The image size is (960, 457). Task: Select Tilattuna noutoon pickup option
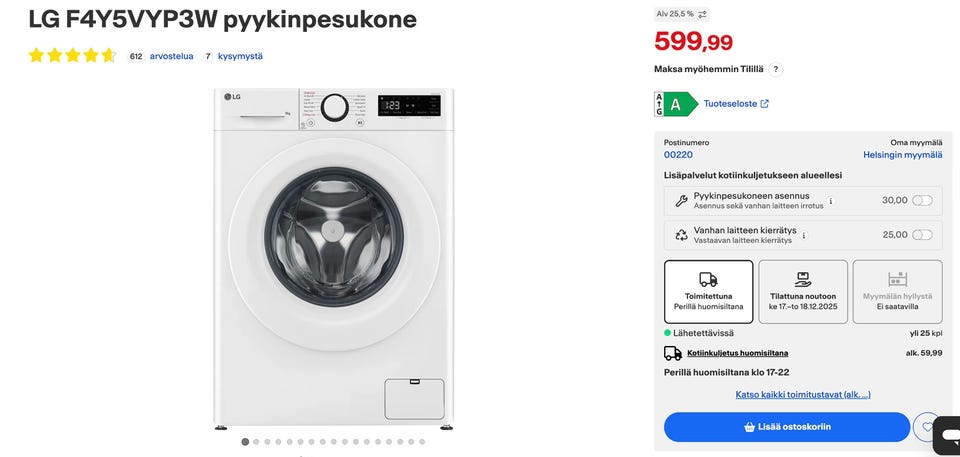coord(802,292)
